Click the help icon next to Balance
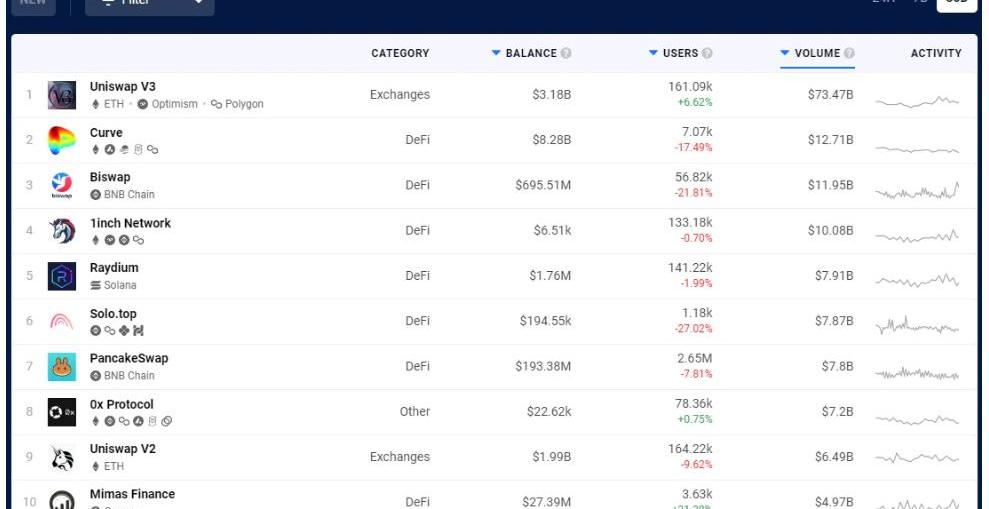 click(x=567, y=53)
